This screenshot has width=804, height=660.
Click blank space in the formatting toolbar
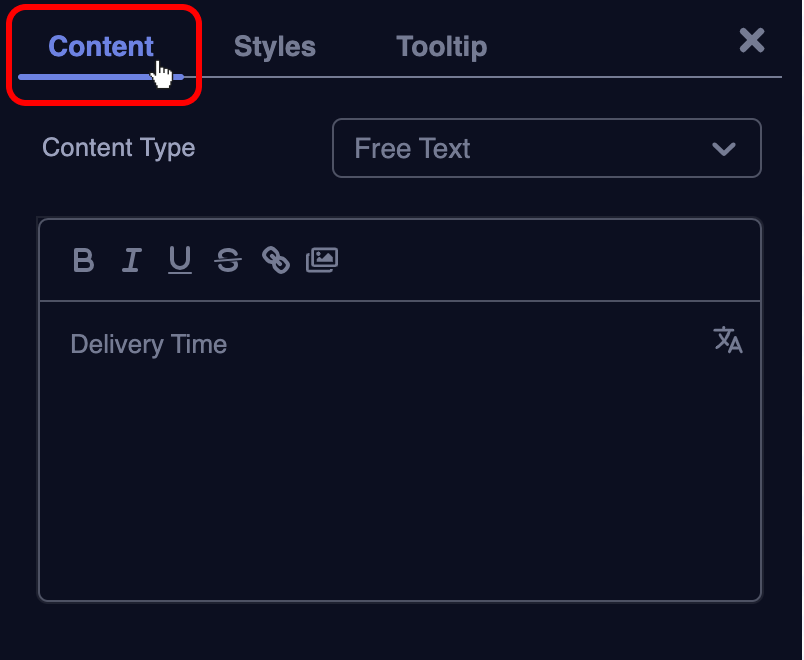coord(550,261)
